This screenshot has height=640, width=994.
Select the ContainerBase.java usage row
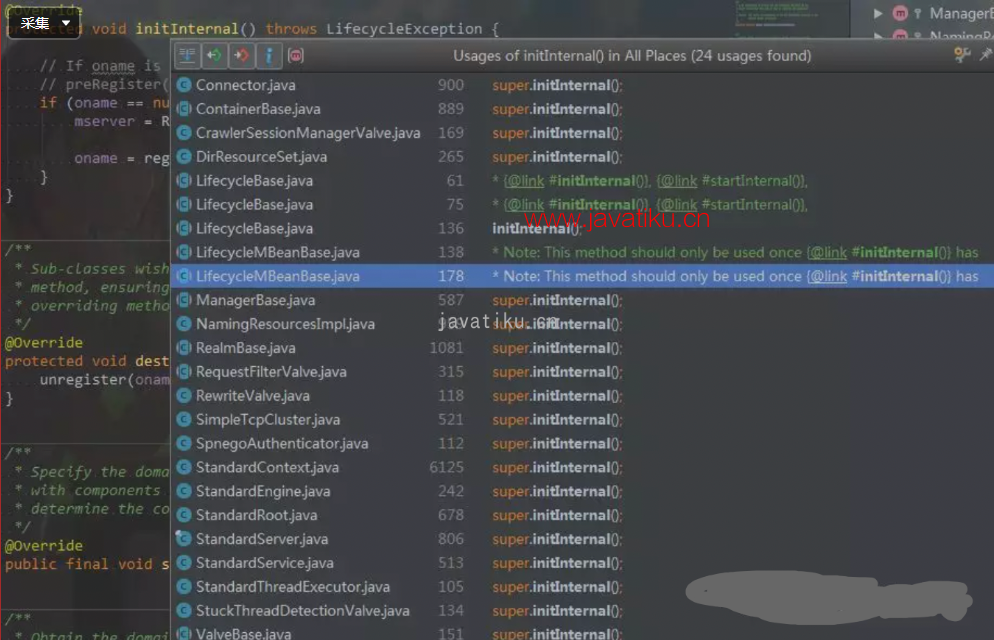tap(582, 109)
